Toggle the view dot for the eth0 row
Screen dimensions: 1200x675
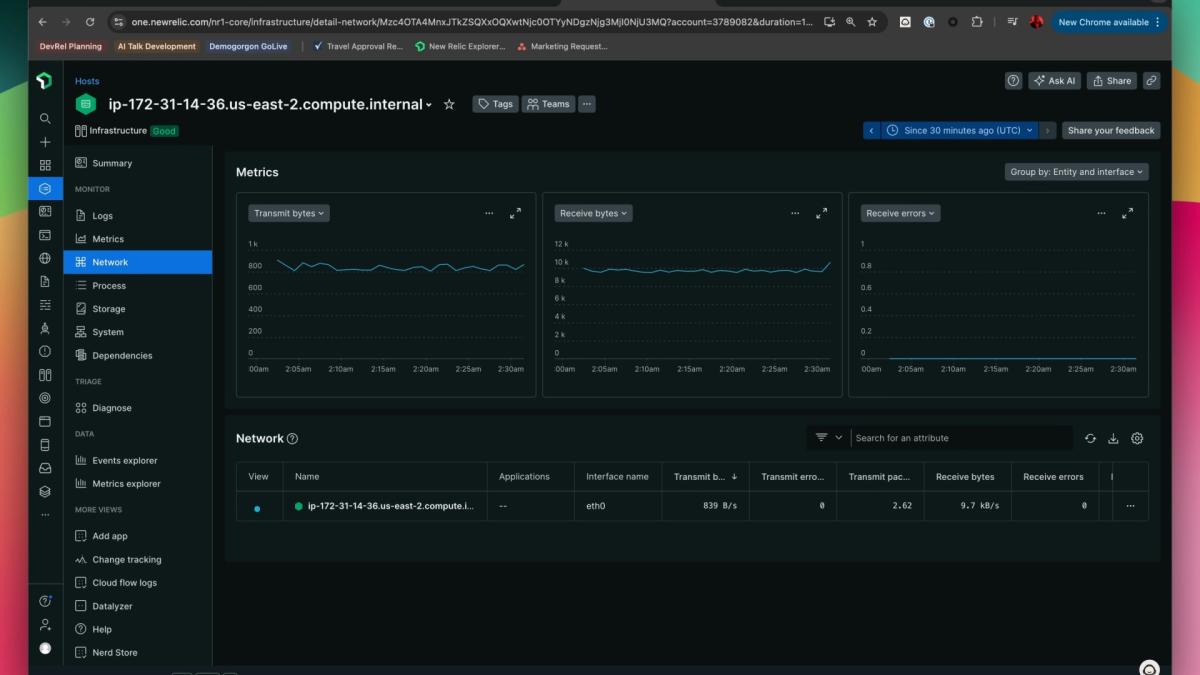tap(257, 508)
